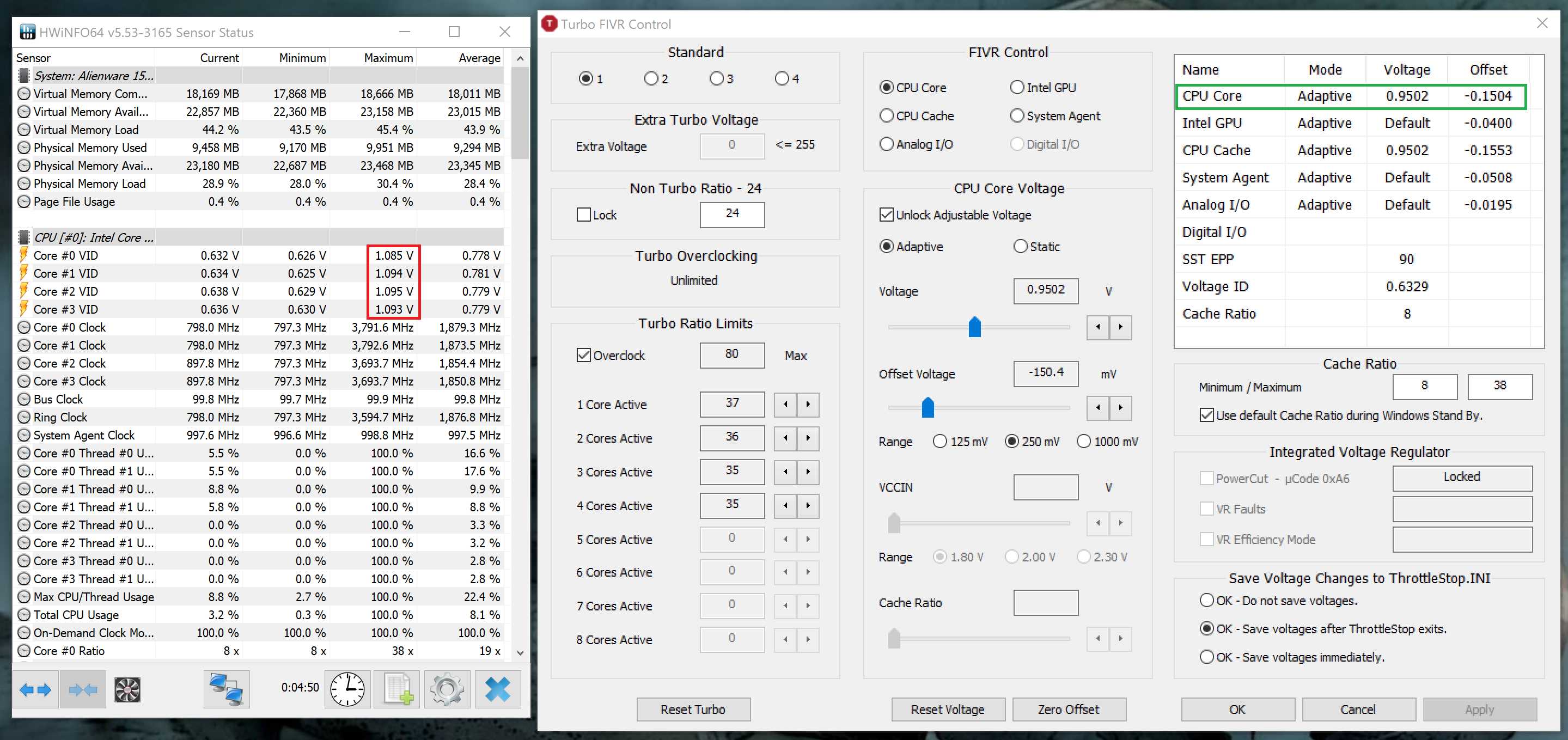Click the Offset Voltage slider handle
This screenshot has width=1568, height=740.
(x=928, y=407)
